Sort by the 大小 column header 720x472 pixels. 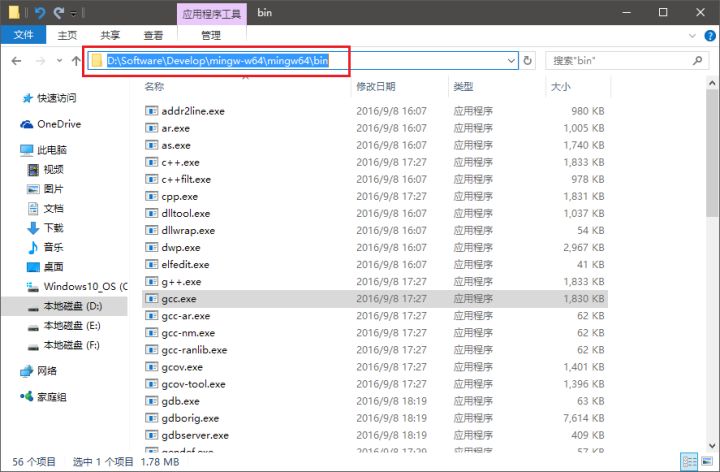[x=560, y=86]
